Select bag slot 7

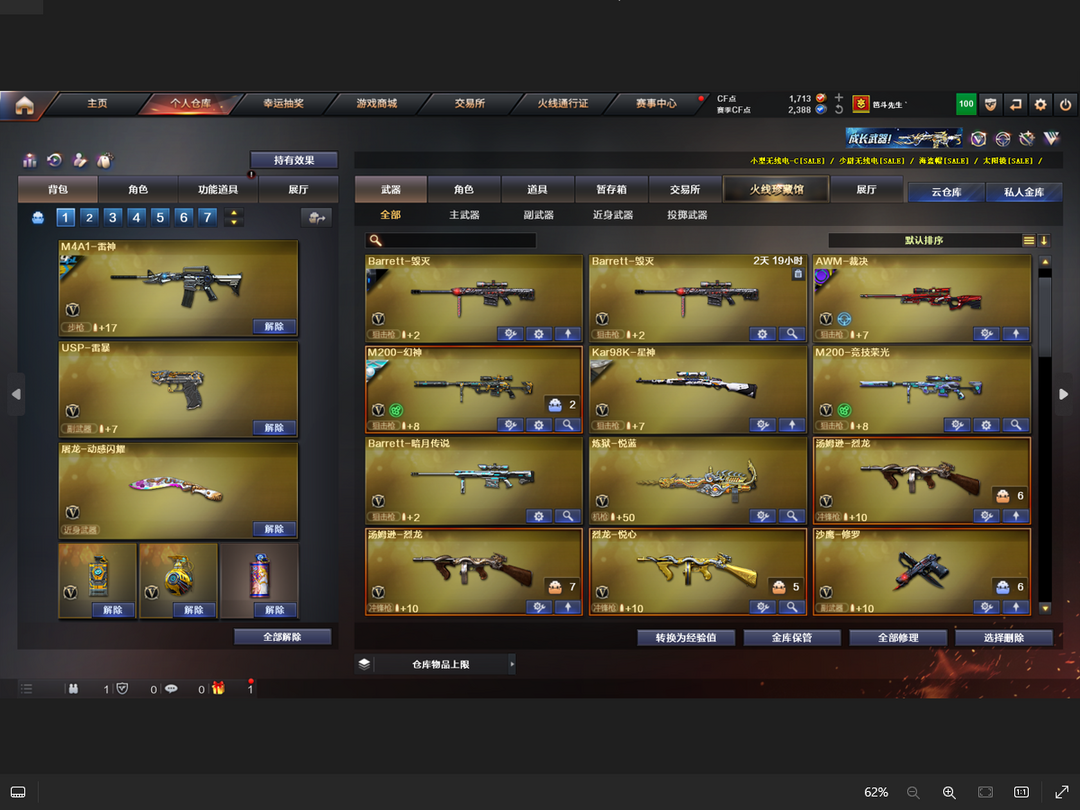click(207, 218)
